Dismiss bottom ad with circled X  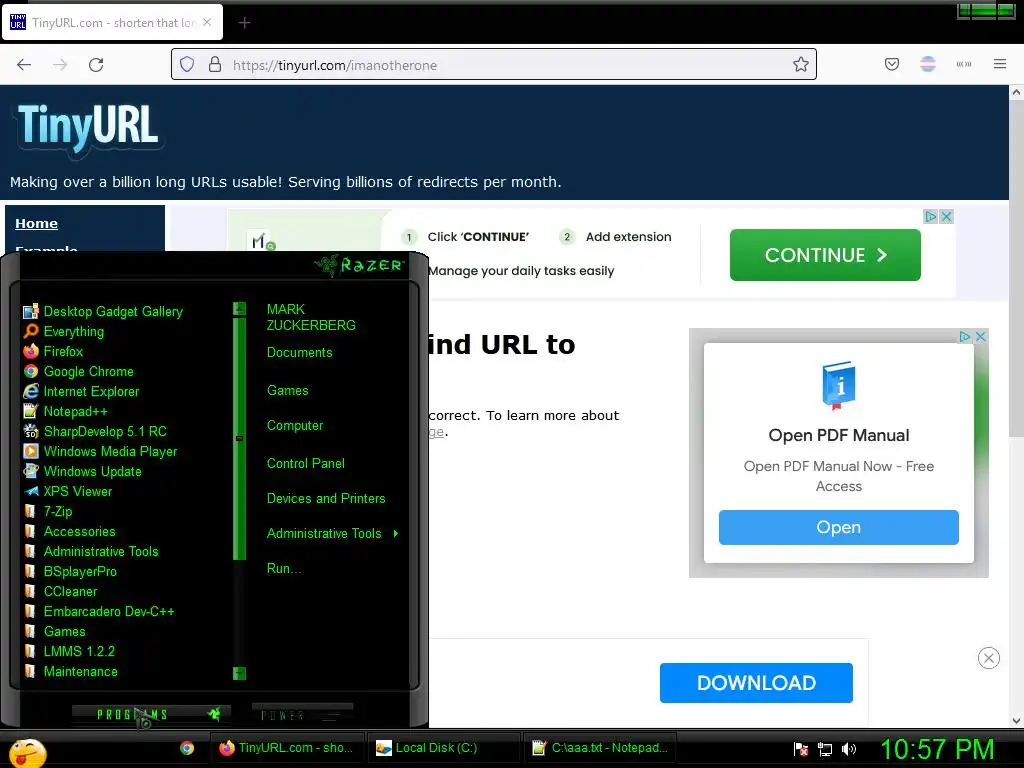tap(989, 658)
